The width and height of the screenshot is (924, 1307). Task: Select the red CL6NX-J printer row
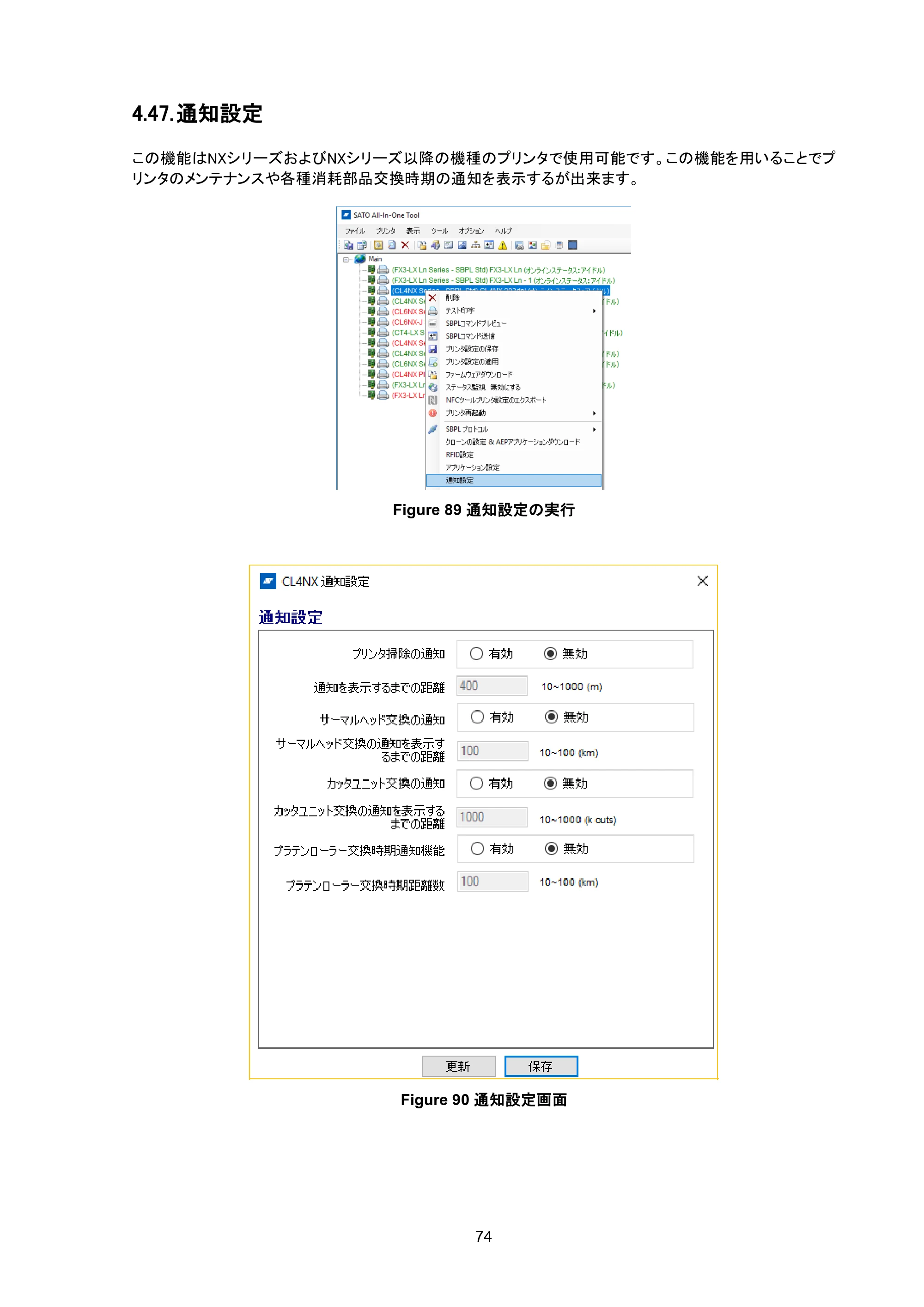coord(407,322)
